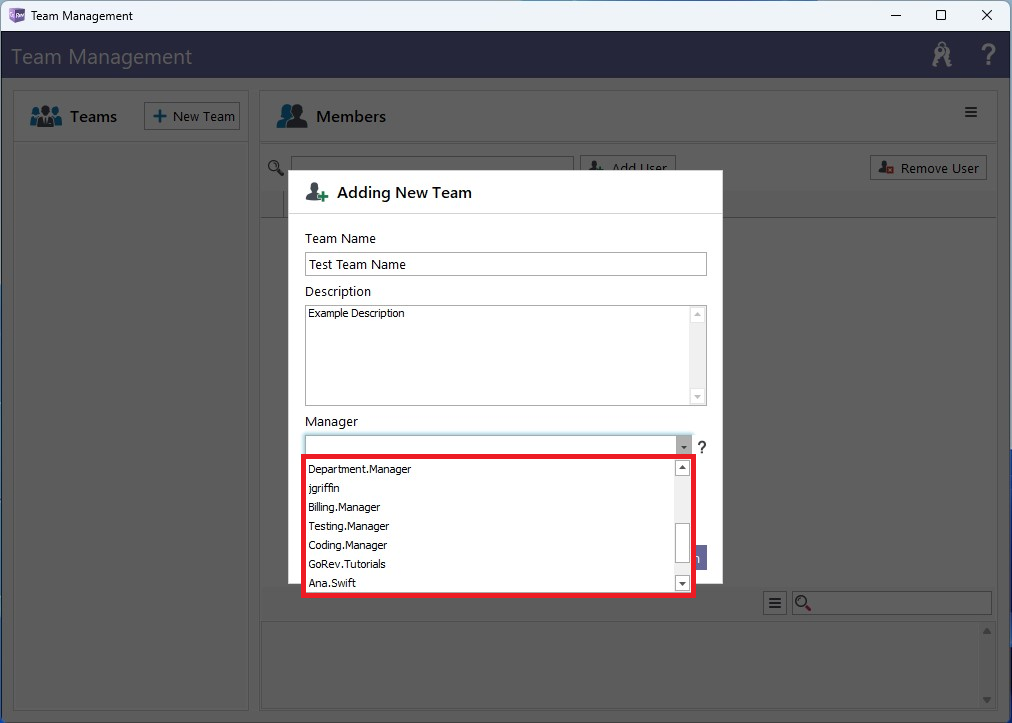Open help via header question mark icon

(987, 55)
